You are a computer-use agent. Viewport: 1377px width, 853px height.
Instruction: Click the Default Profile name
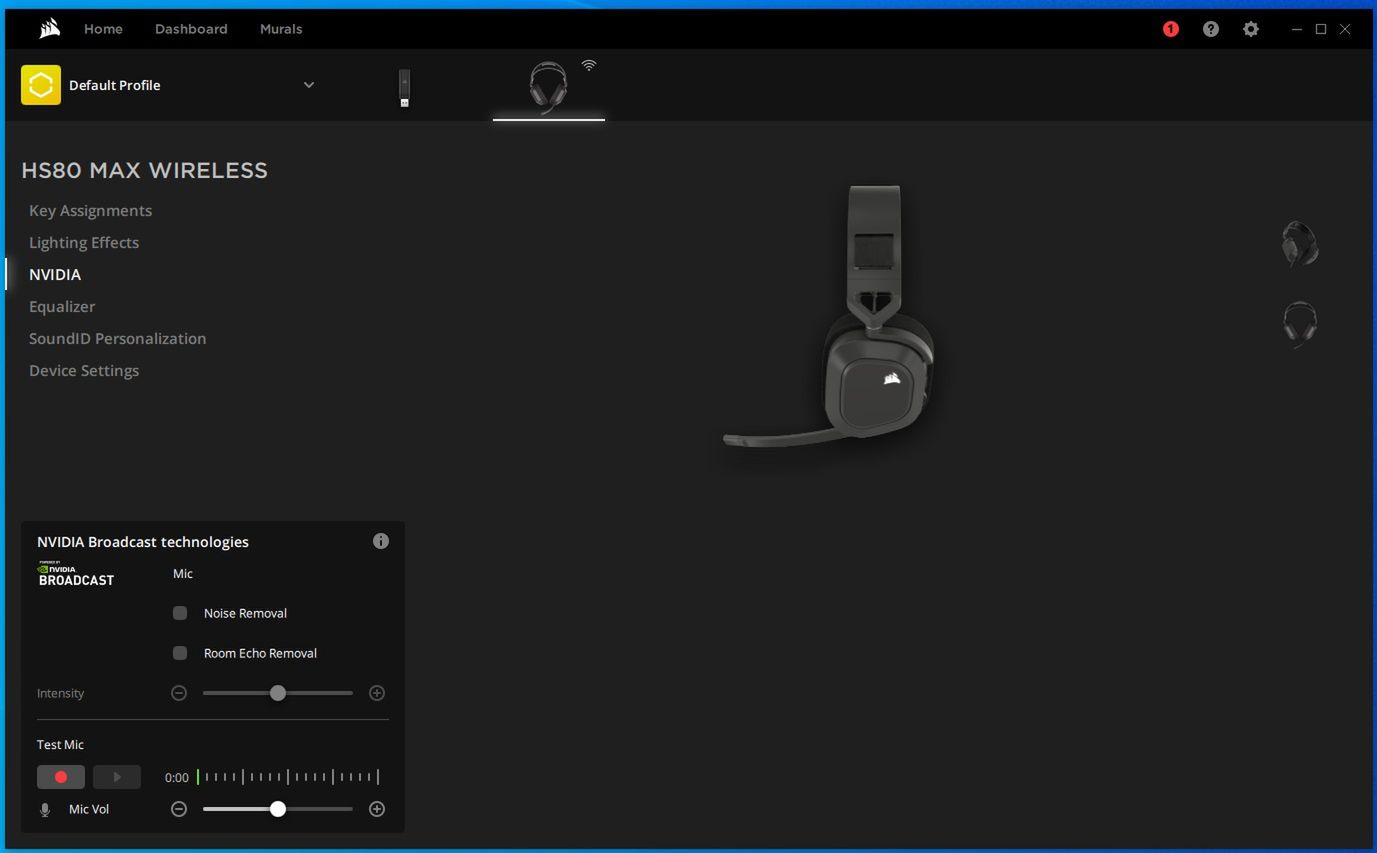pos(115,85)
